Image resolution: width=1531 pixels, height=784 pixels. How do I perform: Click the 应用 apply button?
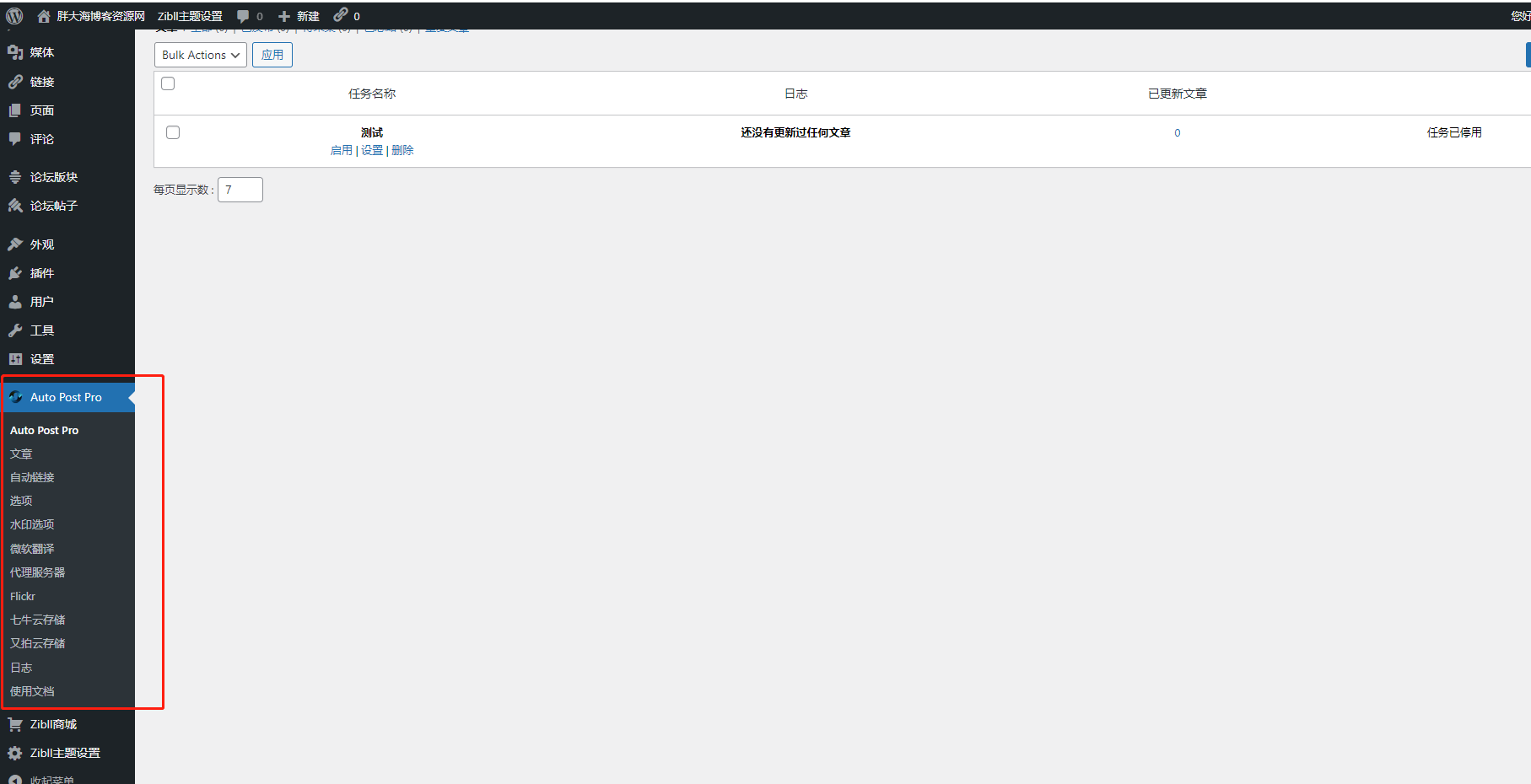(x=272, y=55)
